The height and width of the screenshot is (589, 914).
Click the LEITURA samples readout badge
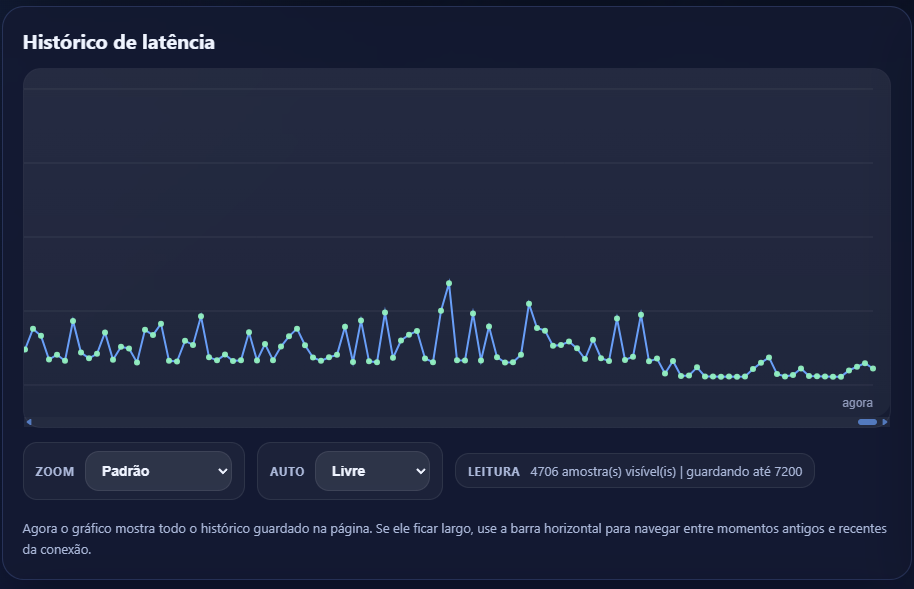[634, 471]
